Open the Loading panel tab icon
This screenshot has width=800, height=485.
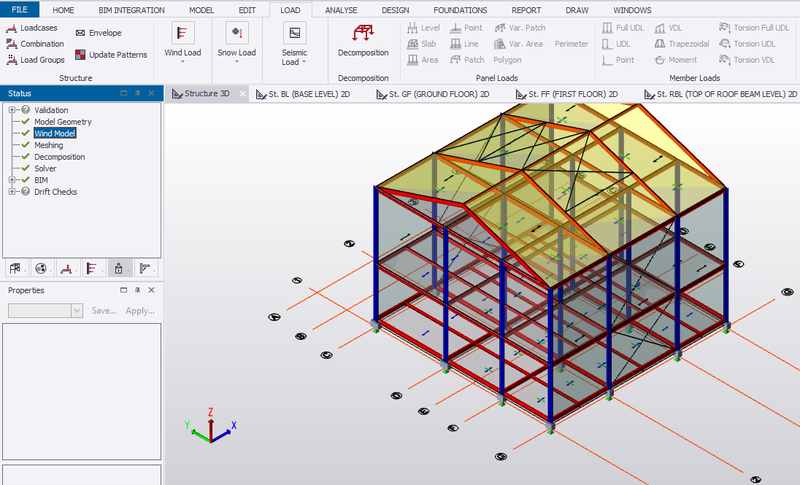(67, 268)
